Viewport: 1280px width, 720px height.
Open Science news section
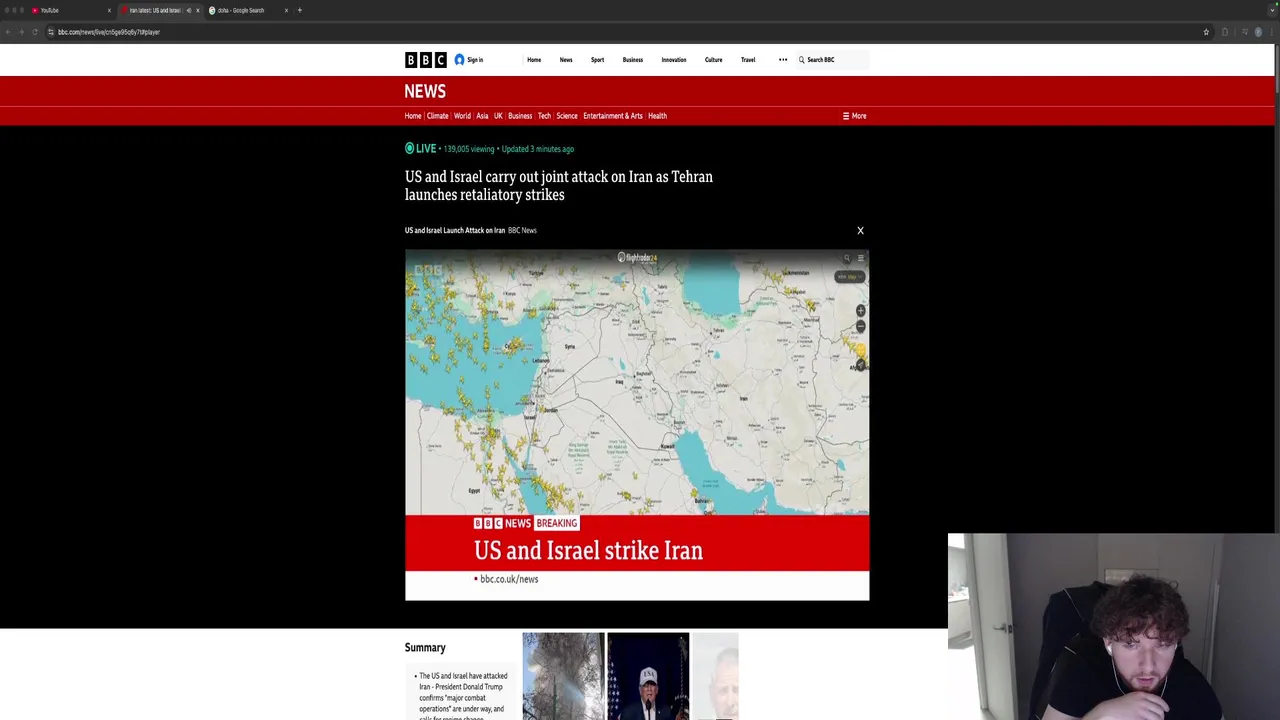(x=567, y=116)
